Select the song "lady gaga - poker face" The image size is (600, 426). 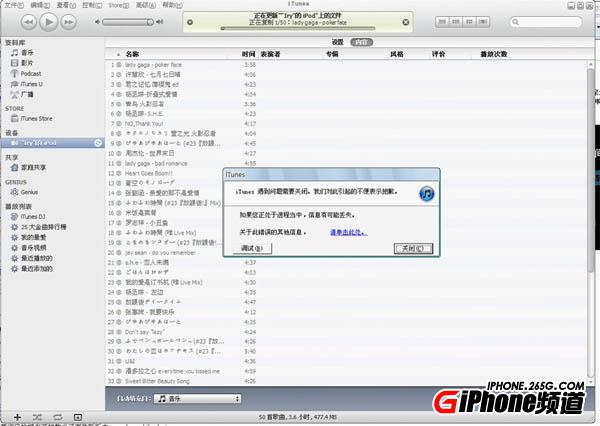(x=153, y=65)
